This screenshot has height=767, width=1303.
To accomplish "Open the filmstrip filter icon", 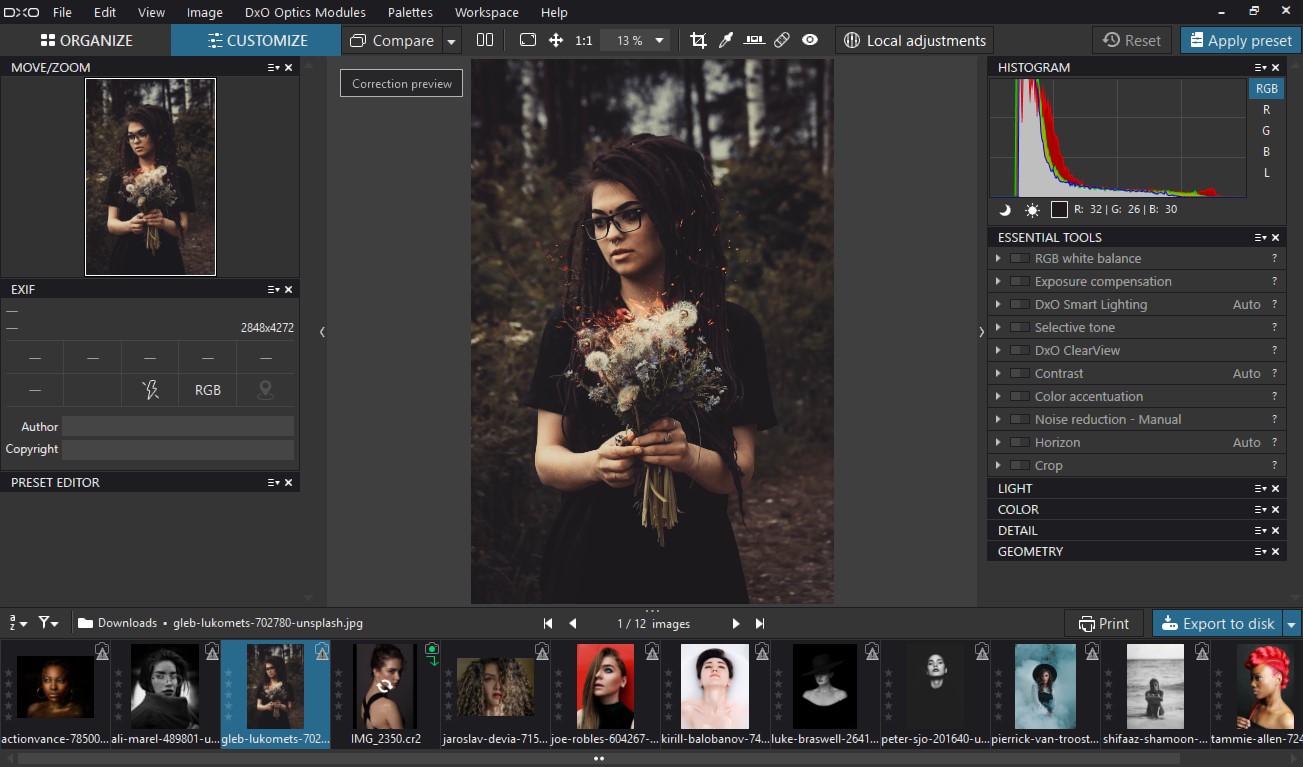I will coord(45,622).
